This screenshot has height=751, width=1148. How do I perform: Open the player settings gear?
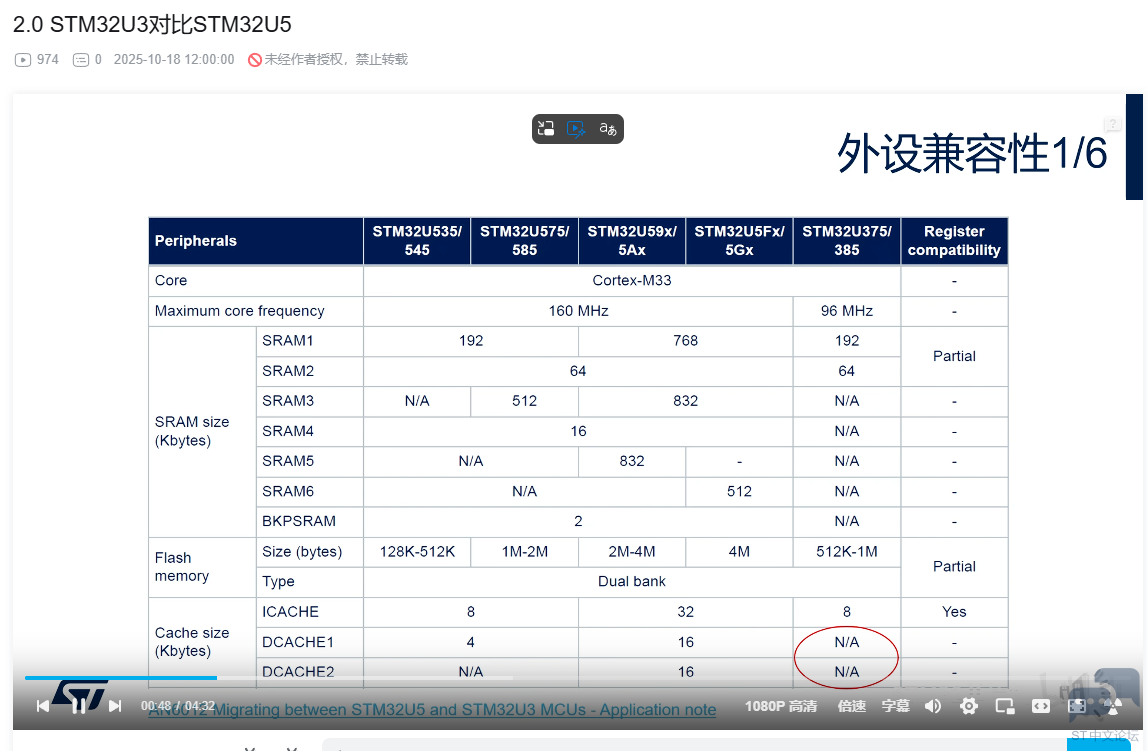[968, 706]
